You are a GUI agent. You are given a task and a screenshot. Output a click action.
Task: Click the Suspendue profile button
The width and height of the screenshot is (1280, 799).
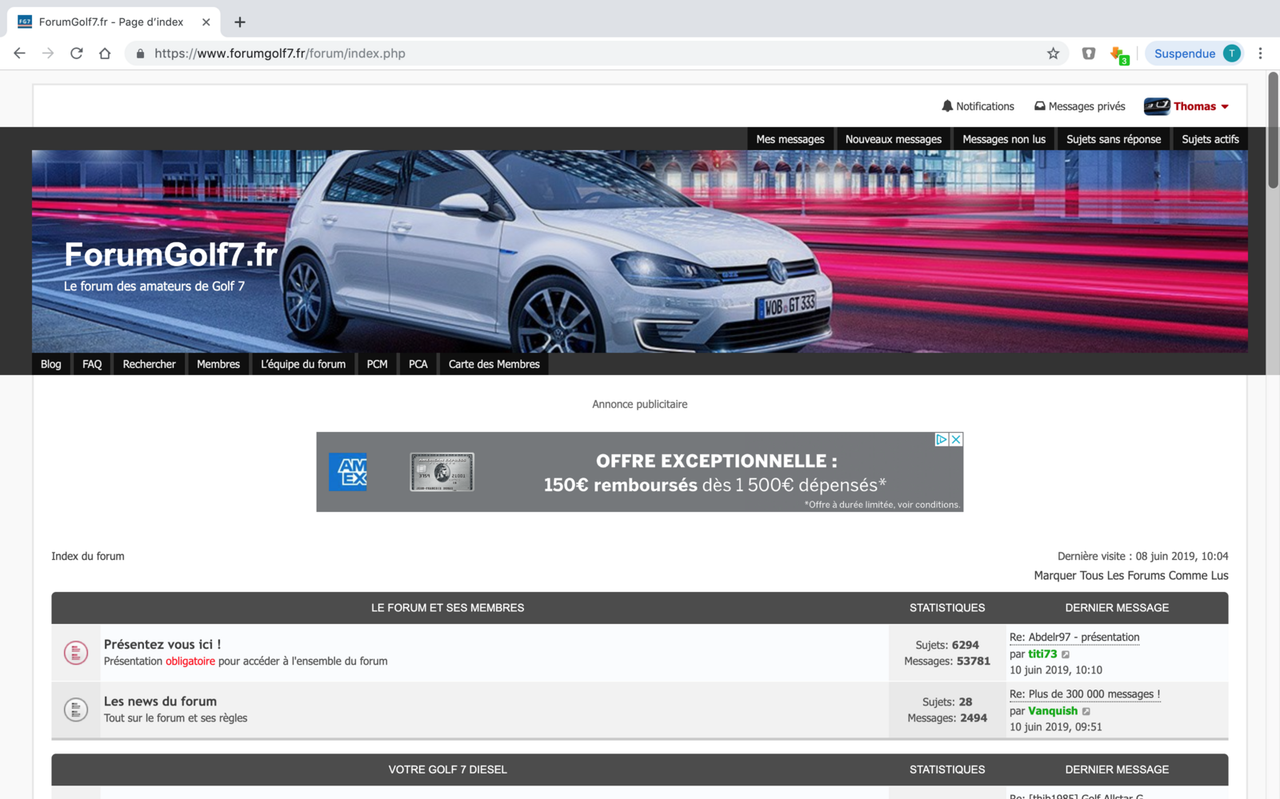(1195, 53)
